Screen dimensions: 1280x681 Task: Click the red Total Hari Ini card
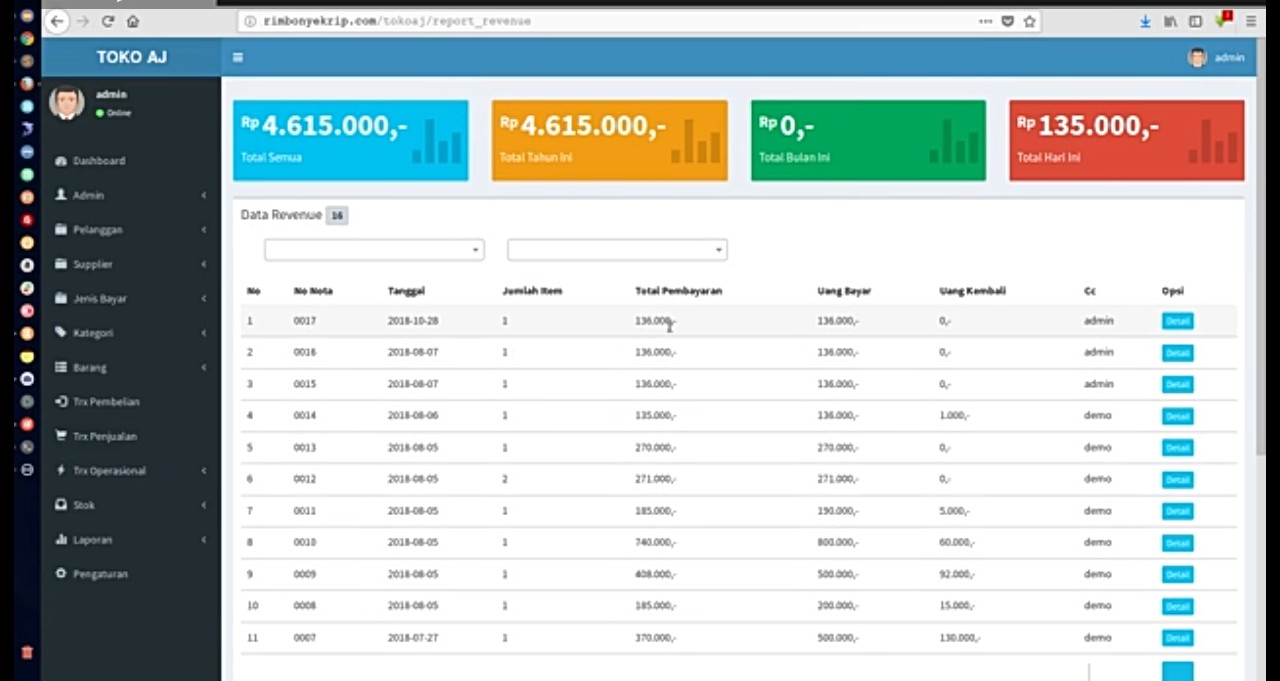(x=1126, y=140)
